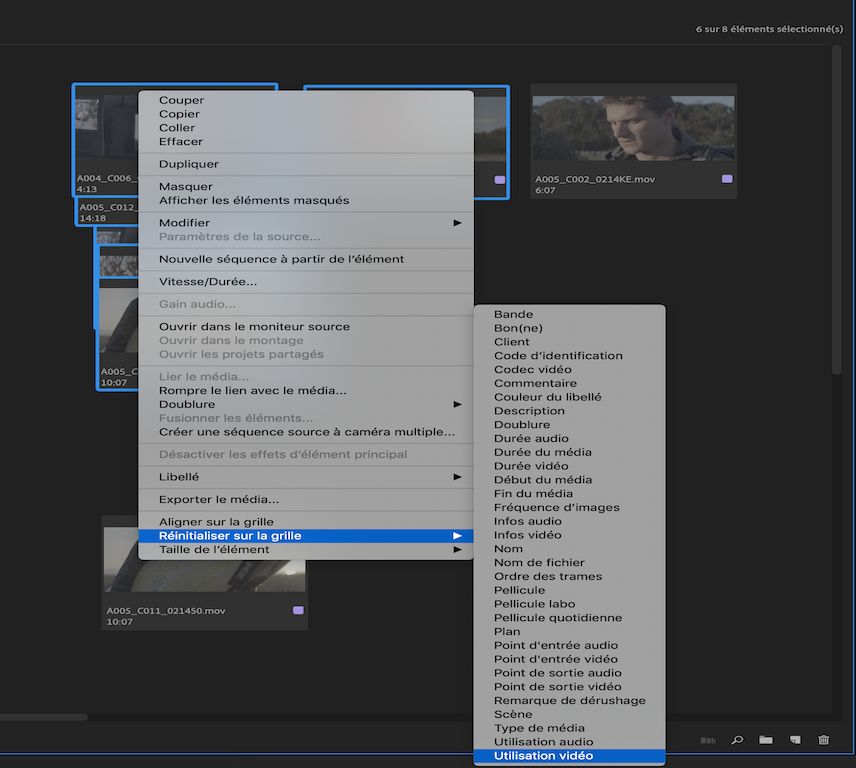
Task: Select Point d'entrée audio
Action: [x=569, y=646]
